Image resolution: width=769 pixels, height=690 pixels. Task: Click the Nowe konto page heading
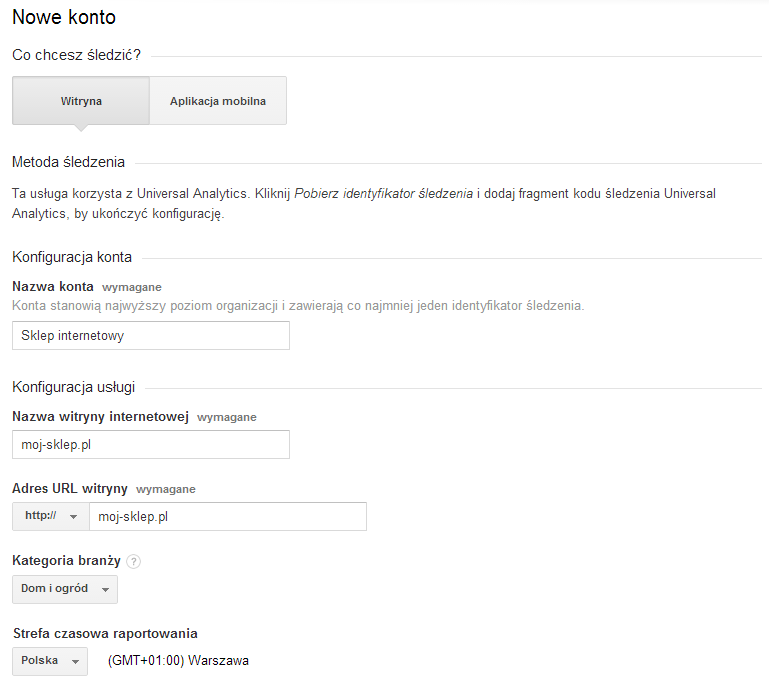pos(64,17)
